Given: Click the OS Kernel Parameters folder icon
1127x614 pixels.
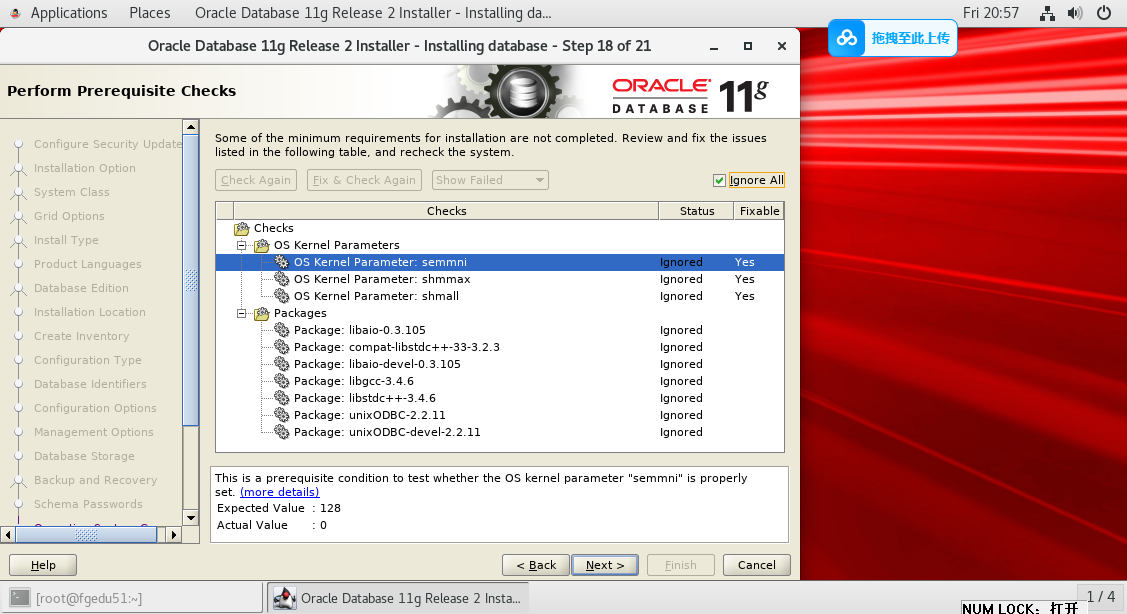Looking at the screenshot, I should tap(262, 245).
